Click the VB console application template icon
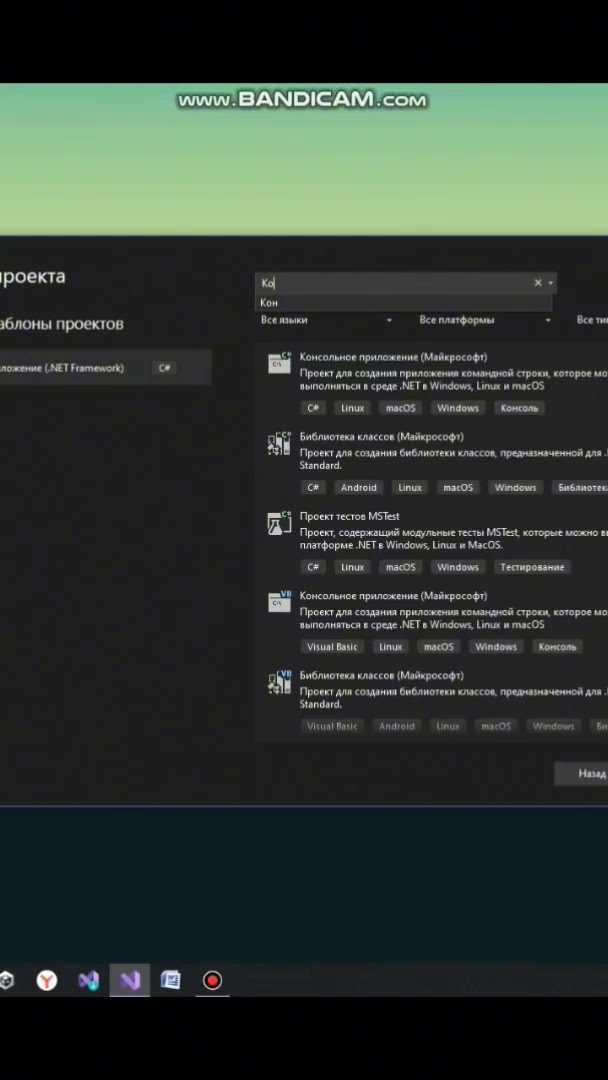The image size is (608, 1080). pos(280,601)
